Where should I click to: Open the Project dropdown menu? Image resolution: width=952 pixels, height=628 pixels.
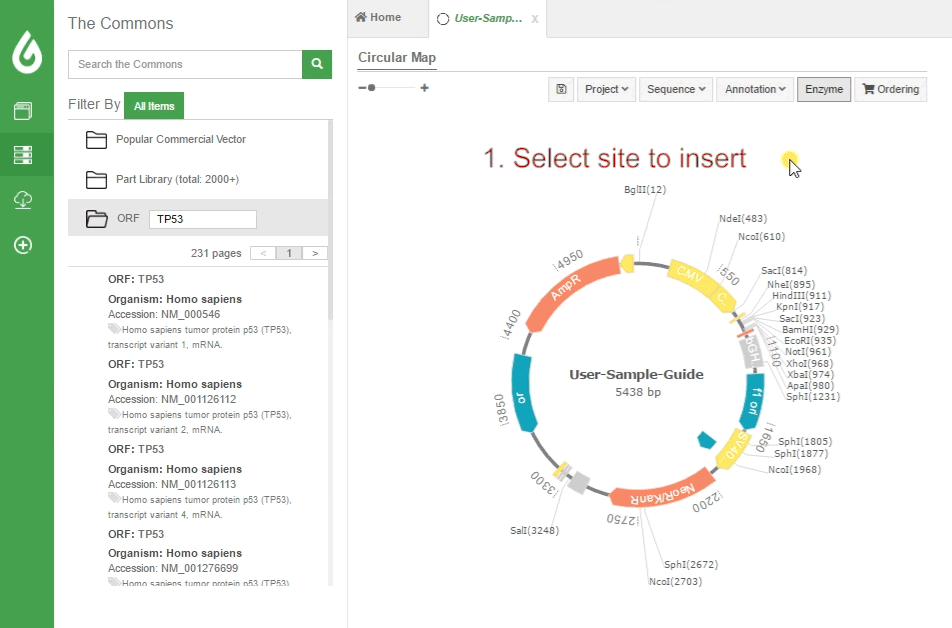tap(606, 89)
